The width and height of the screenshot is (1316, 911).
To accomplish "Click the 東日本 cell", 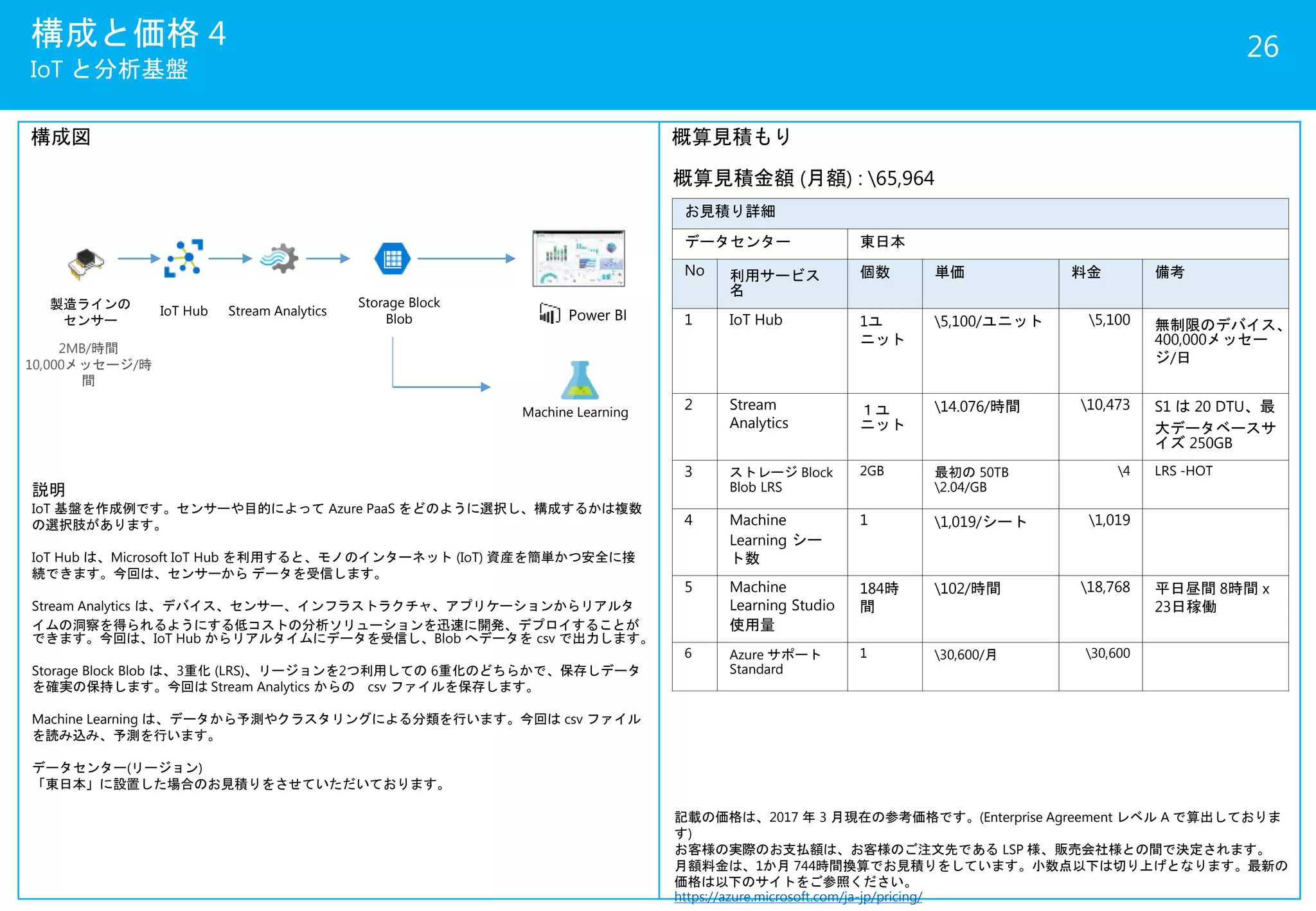I will [x=1067, y=243].
